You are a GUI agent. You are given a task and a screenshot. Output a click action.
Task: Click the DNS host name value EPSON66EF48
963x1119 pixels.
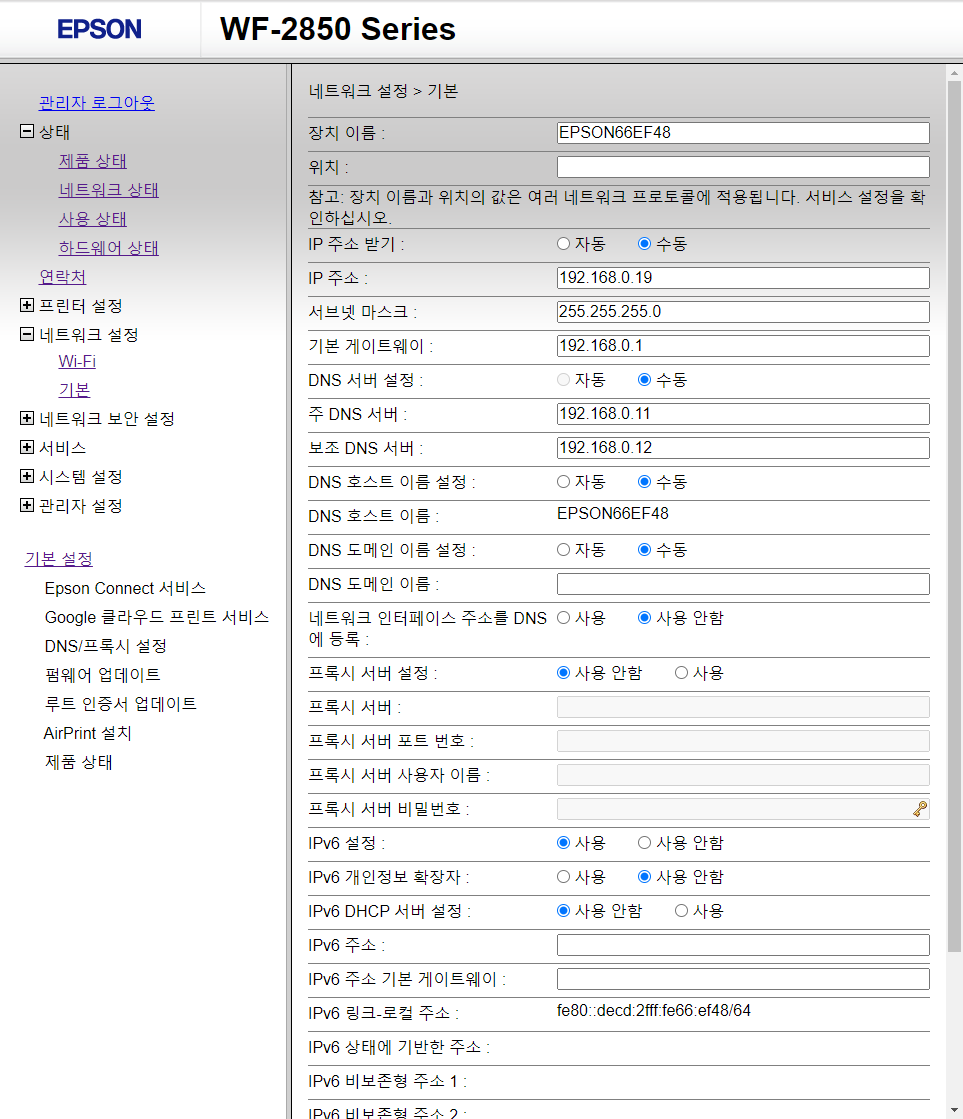[612, 514]
